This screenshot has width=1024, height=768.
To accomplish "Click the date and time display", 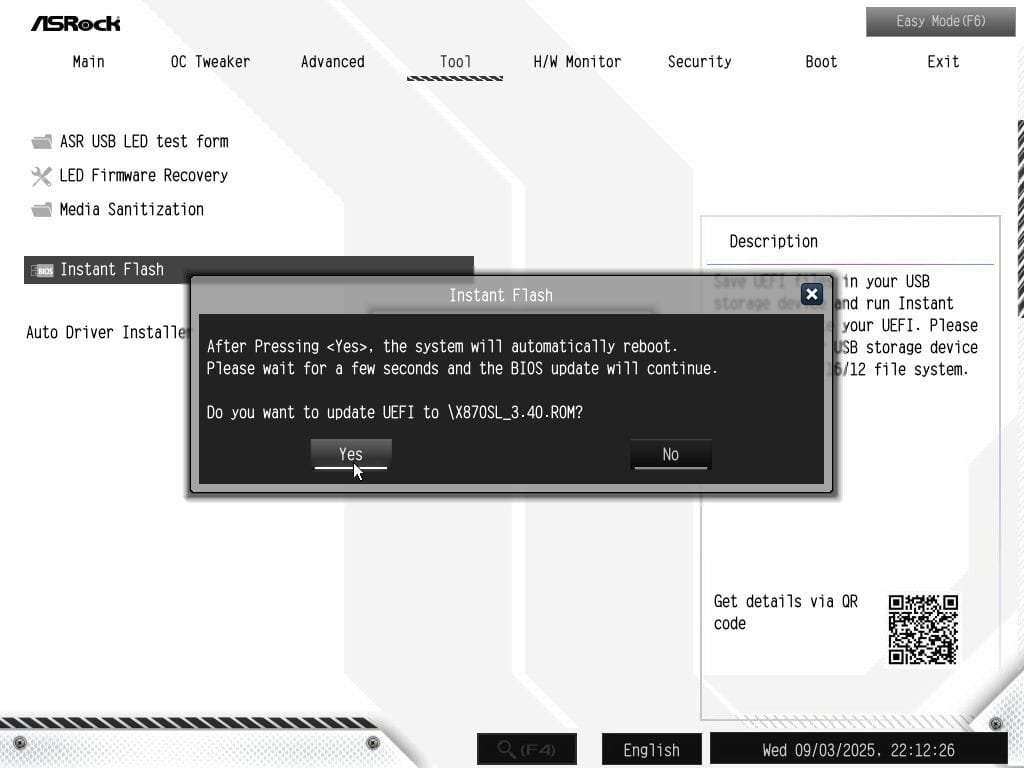I will (x=858, y=749).
